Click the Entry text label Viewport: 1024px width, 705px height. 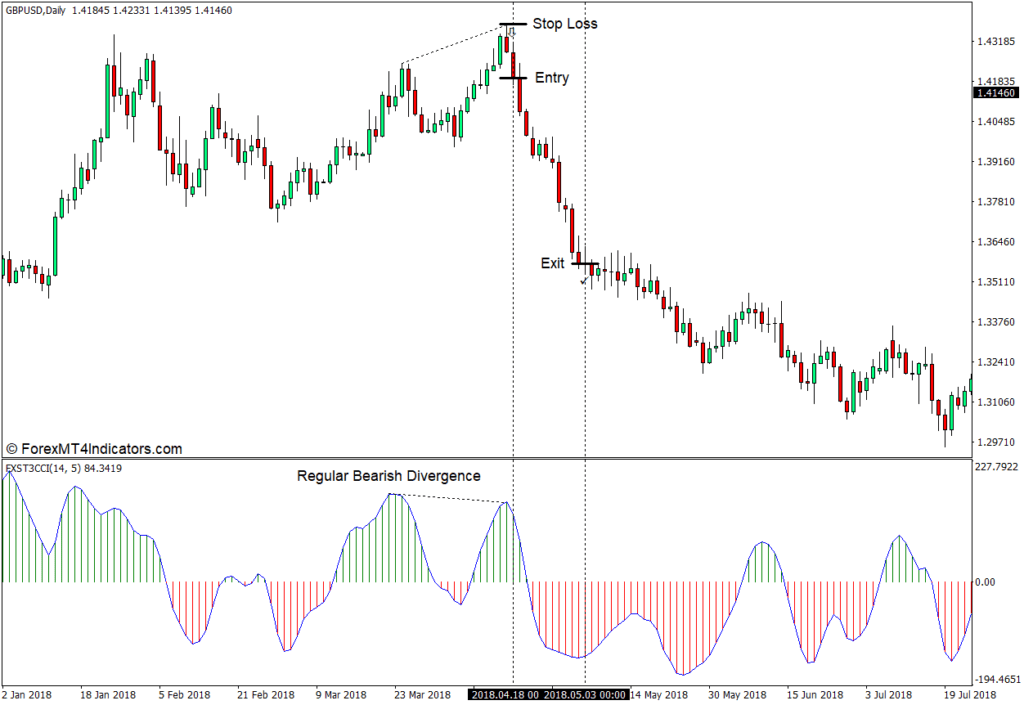pyautogui.click(x=552, y=78)
